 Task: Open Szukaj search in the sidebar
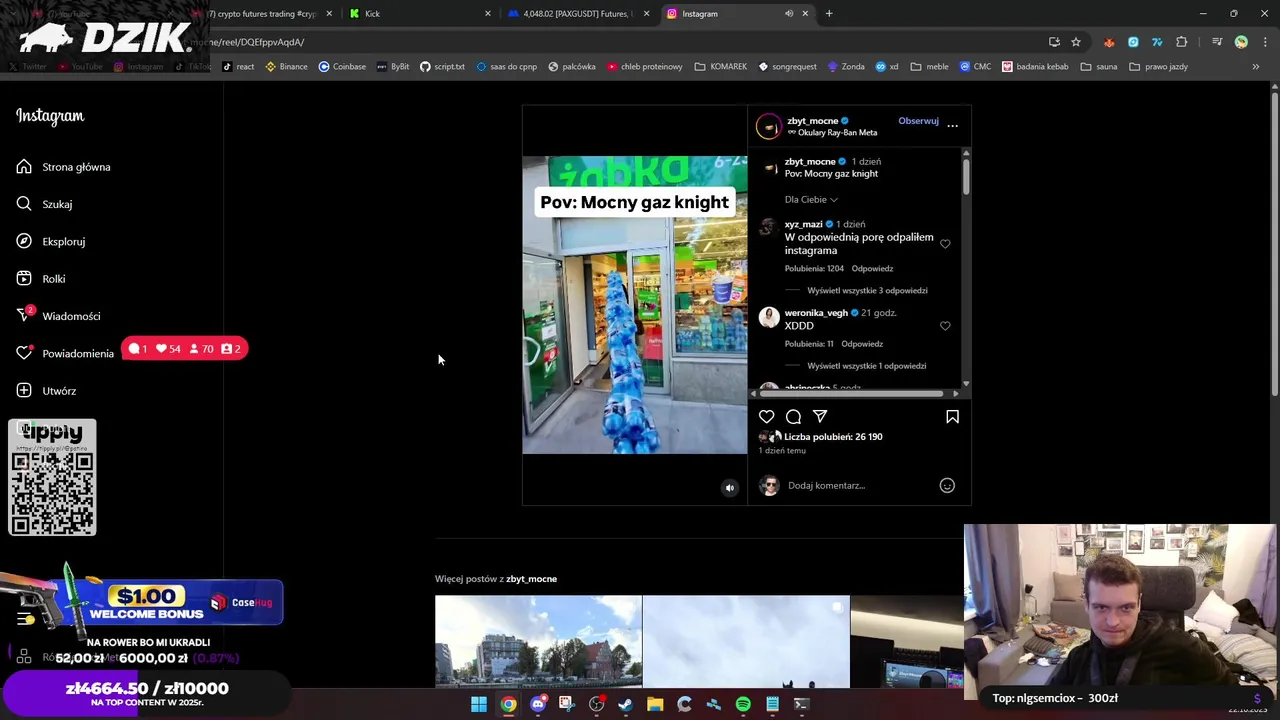(x=44, y=204)
